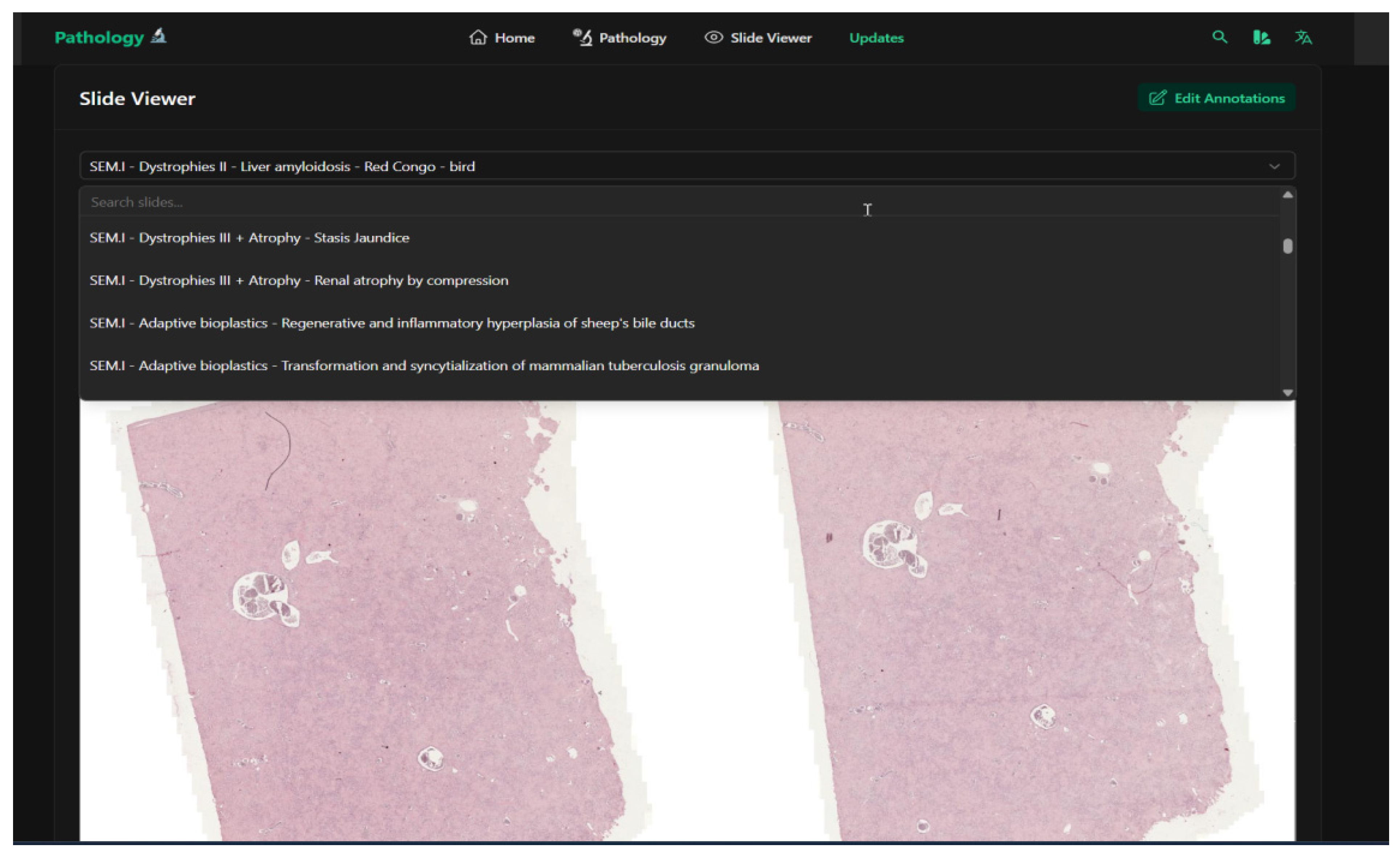Pick mammalian tuberculosis granuloma slide
1400x856 pixels.
[424, 366]
